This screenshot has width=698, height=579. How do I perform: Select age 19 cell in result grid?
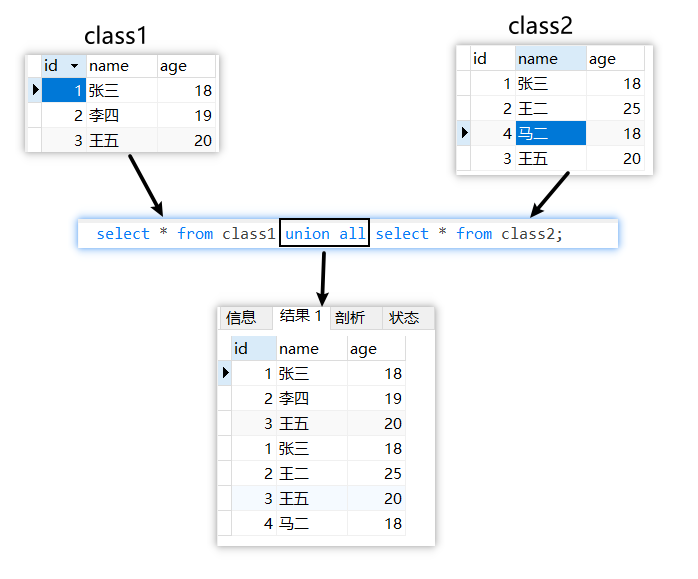point(376,398)
